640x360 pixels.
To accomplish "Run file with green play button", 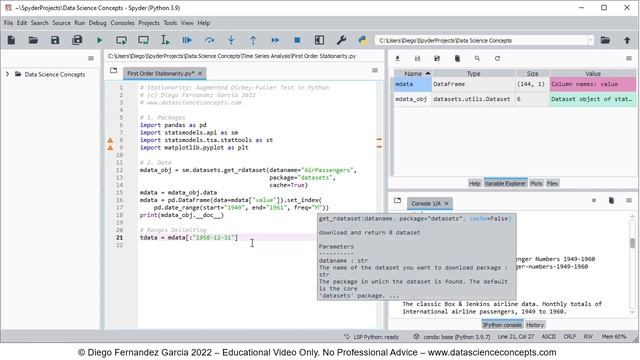I will (99, 40).
